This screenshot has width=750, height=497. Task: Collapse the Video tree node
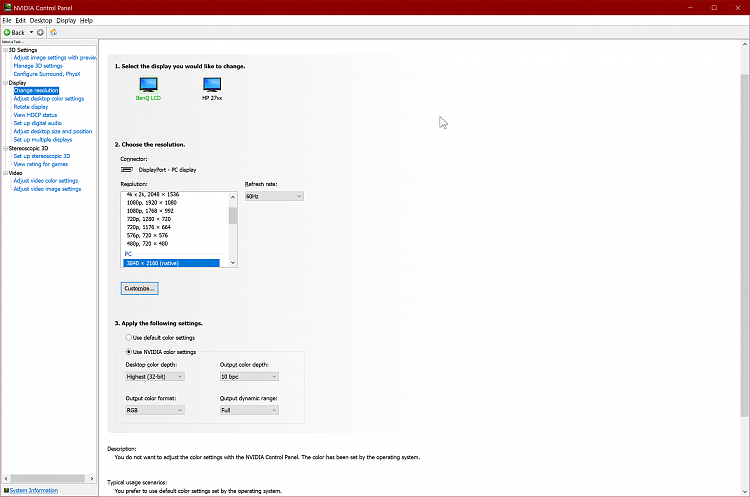click(x=5, y=173)
